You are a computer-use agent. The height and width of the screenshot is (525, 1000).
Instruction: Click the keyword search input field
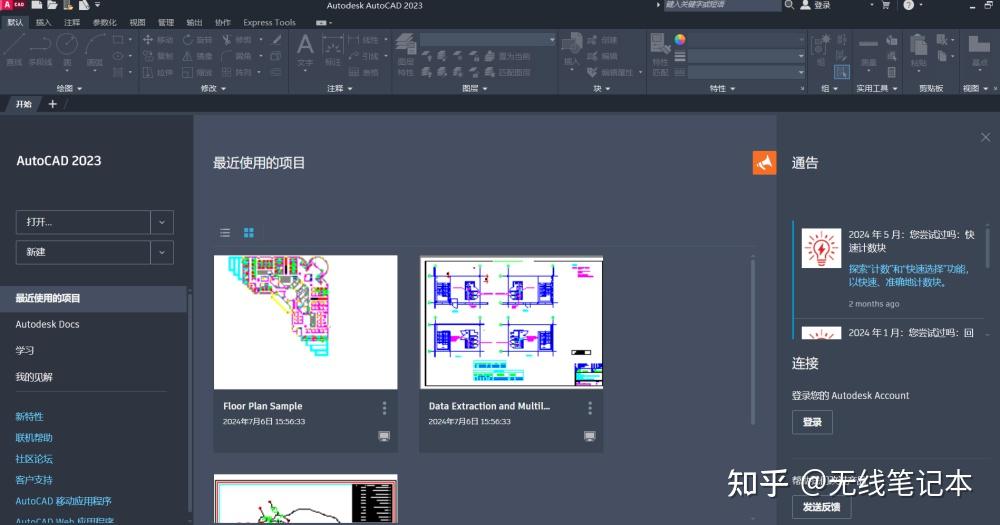pos(723,5)
